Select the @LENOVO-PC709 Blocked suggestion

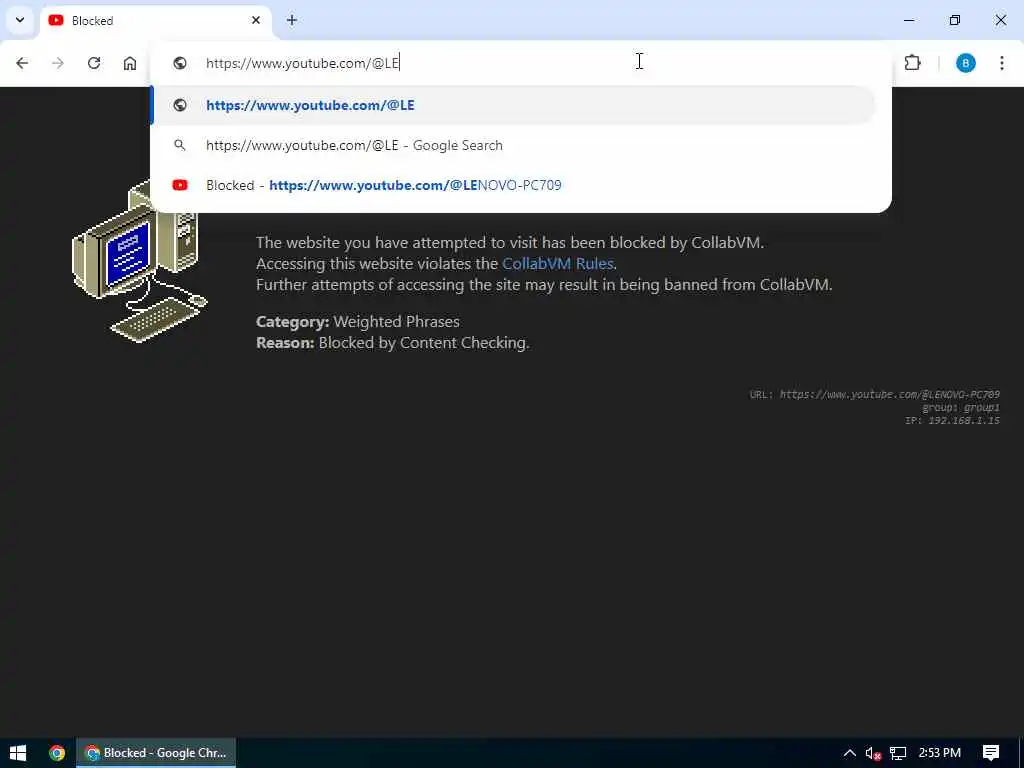pos(513,185)
